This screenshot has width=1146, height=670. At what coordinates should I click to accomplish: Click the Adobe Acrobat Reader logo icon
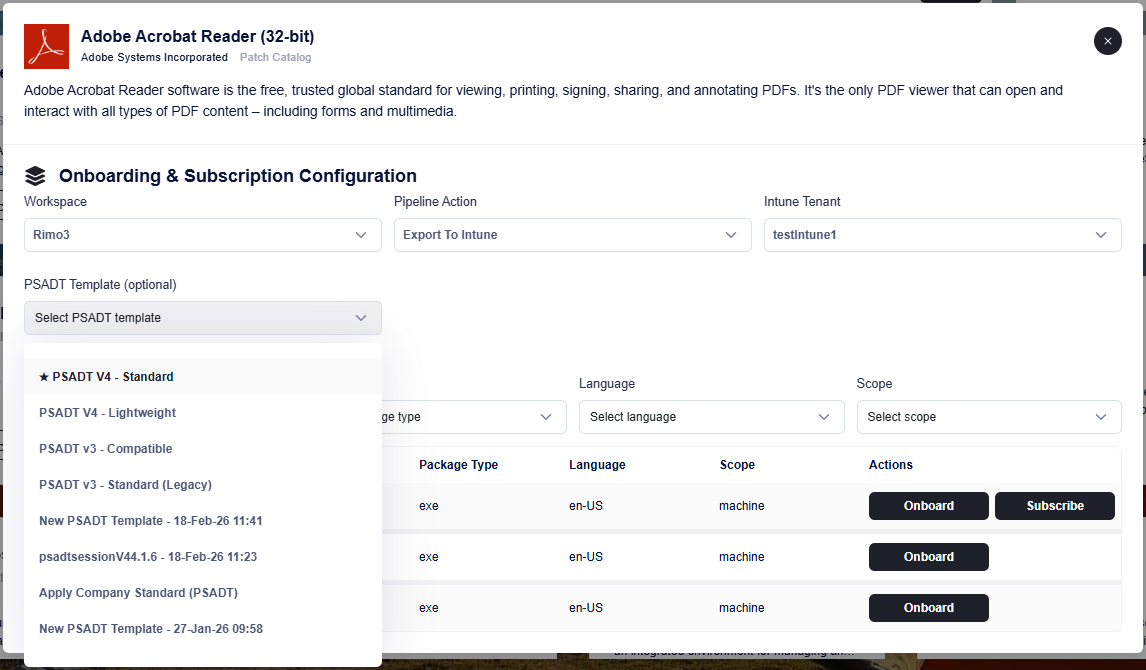tap(46, 47)
